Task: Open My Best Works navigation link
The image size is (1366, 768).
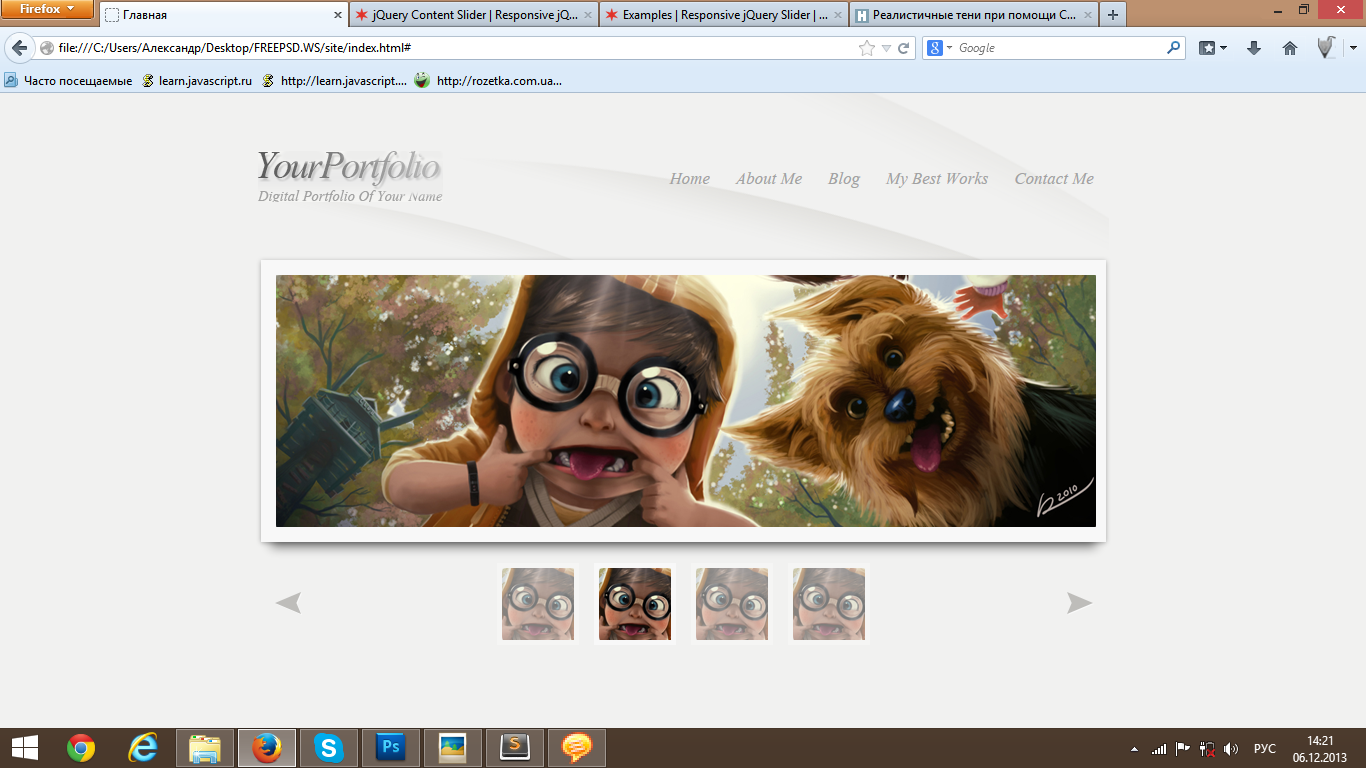Action: 937,179
